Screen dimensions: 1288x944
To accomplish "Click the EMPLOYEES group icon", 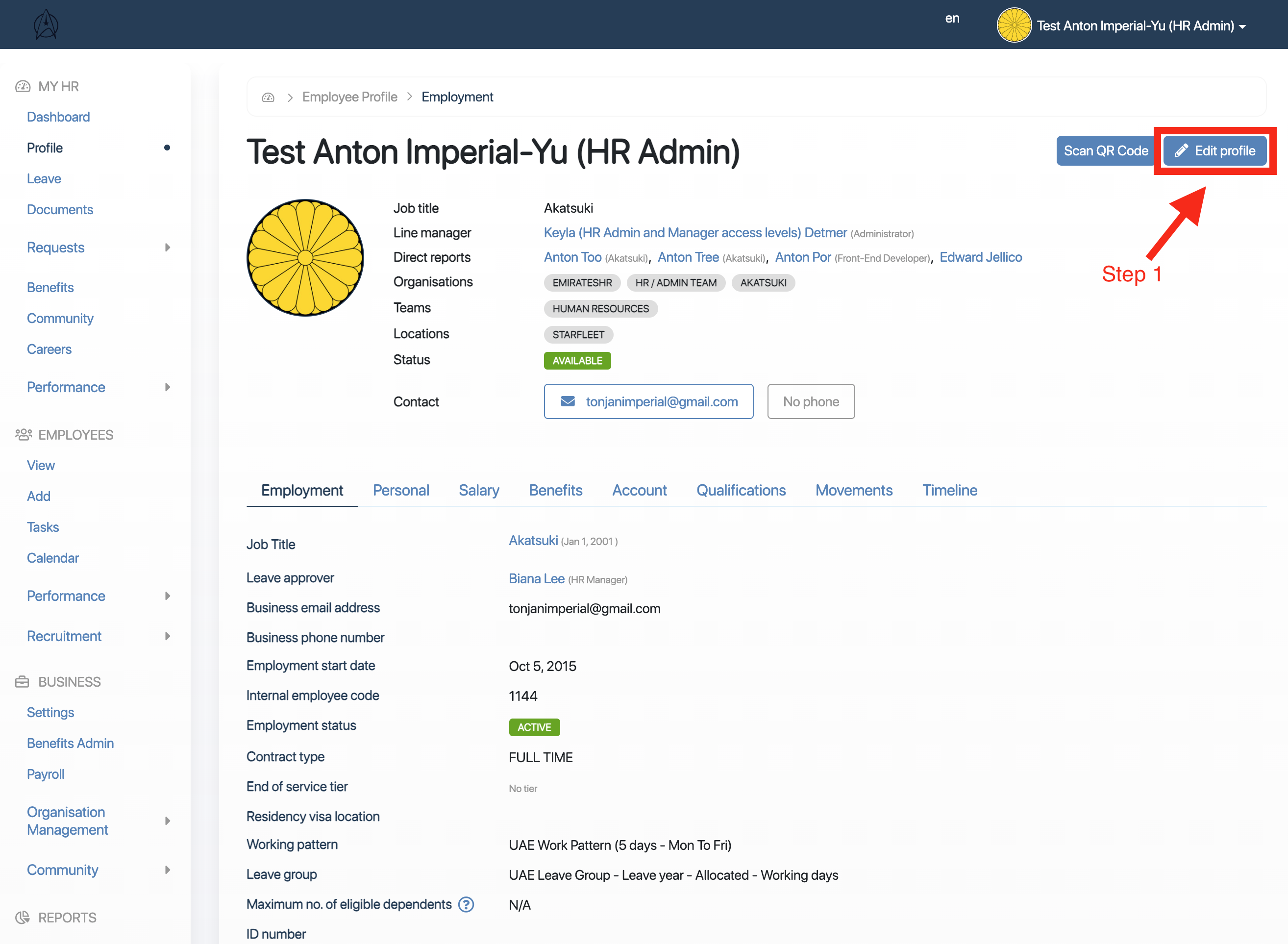I will point(23,435).
